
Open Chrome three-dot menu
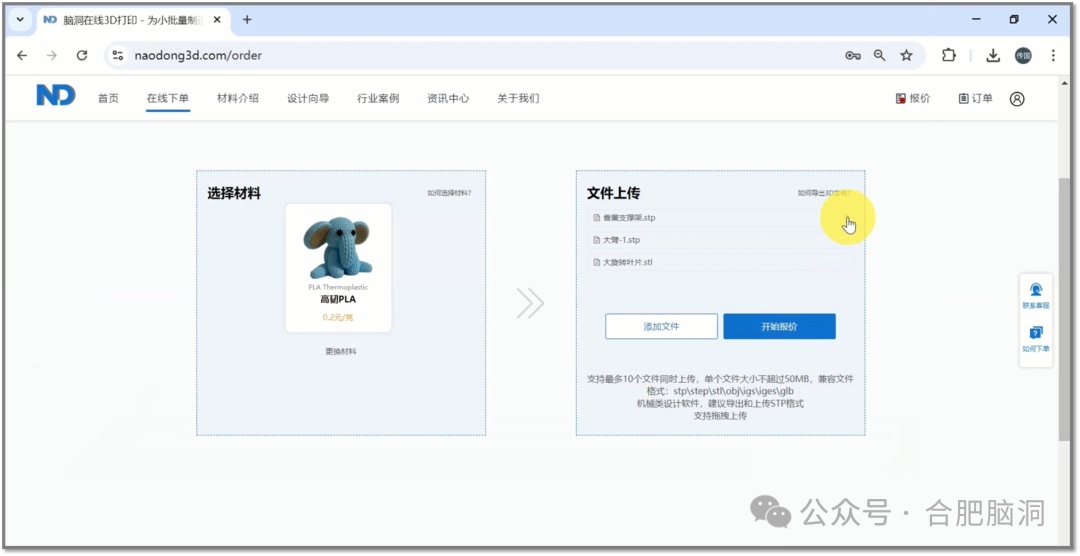coord(1053,56)
